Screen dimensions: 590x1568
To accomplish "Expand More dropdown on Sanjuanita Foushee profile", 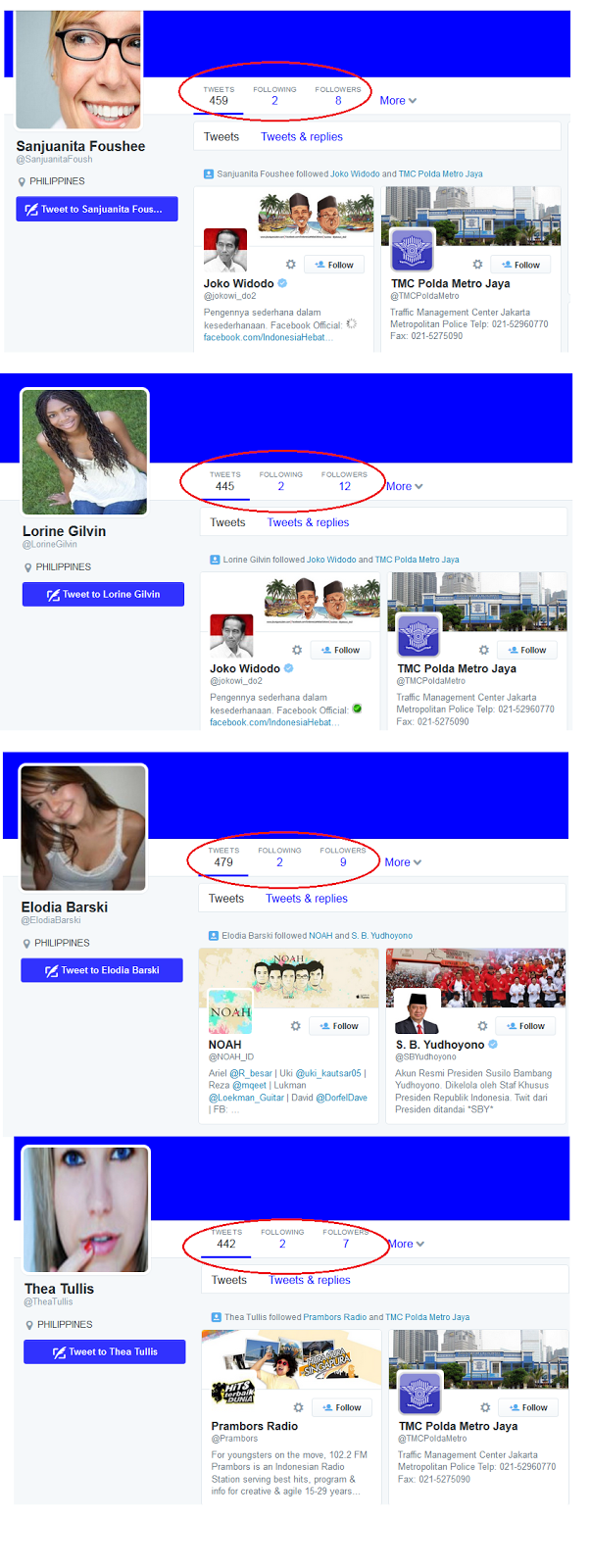I will 398,101.
